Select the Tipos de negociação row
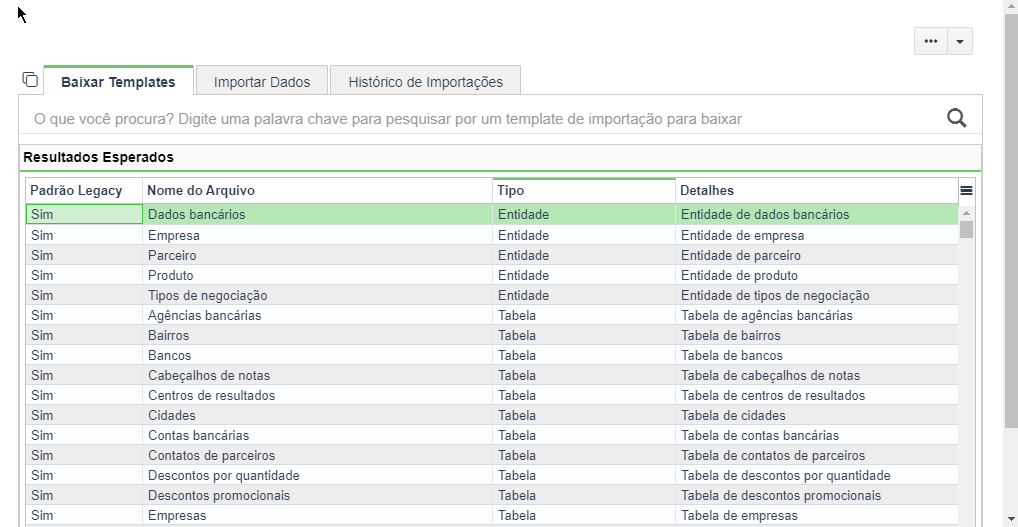 491,295
